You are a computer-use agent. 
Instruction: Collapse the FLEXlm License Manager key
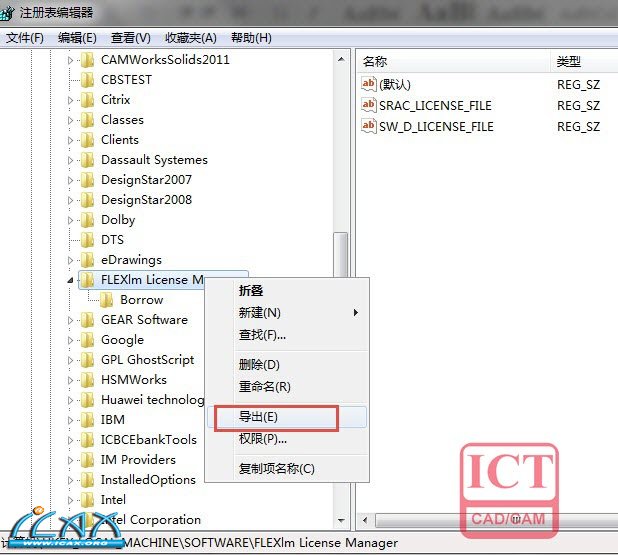coord(70,280)
